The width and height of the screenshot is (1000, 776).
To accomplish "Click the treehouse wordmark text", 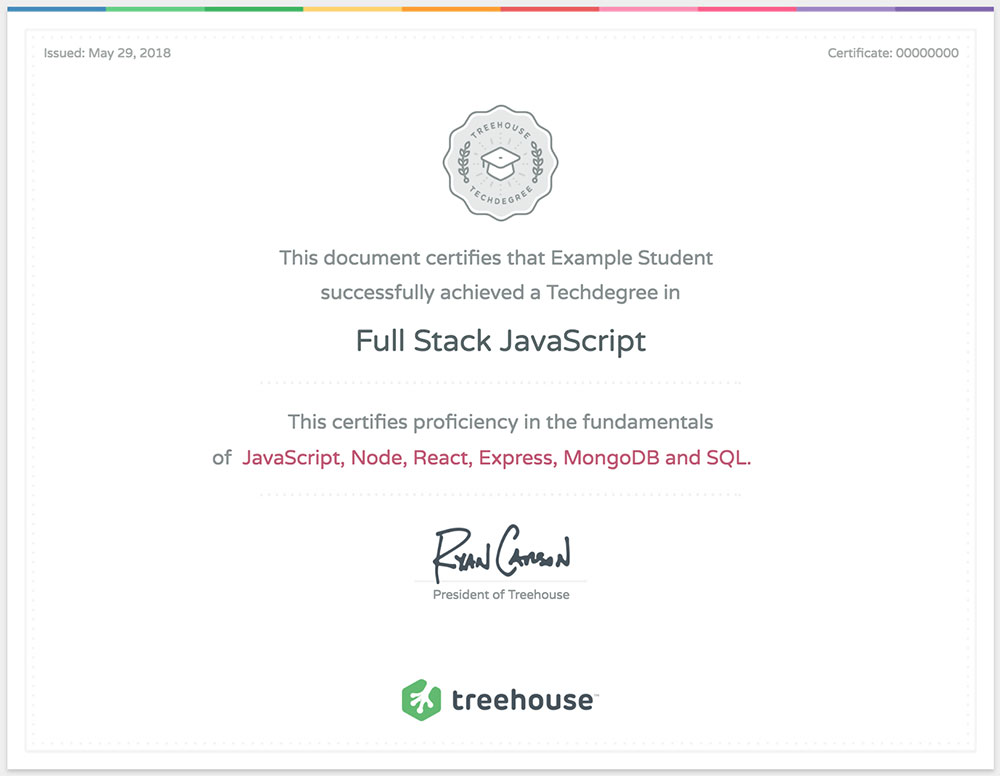I will (x=523, y=699).
